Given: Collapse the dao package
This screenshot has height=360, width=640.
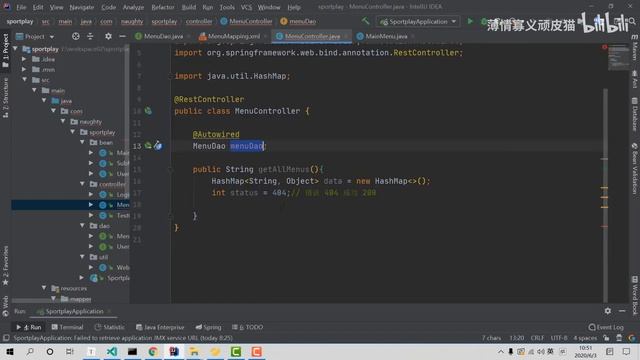Looking at the screenshot, I should tap(82, 225).
